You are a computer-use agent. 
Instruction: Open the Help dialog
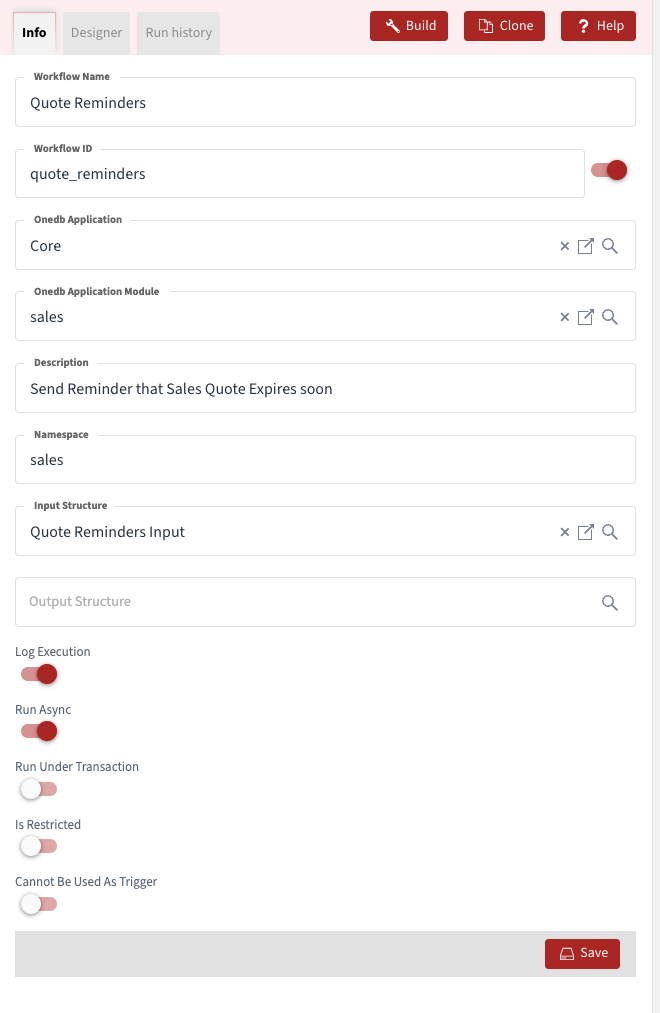click(x=598, y=25)
